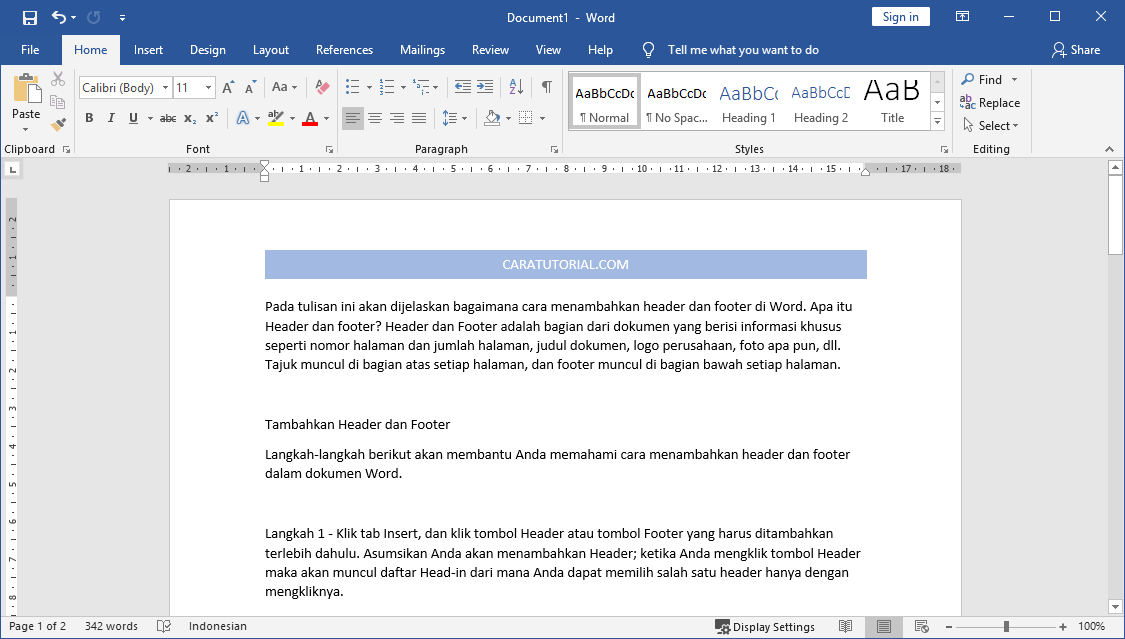Click the Replace button
Image resolution: width=1125 pixels, height=639 pixels.
click(991, 103)
